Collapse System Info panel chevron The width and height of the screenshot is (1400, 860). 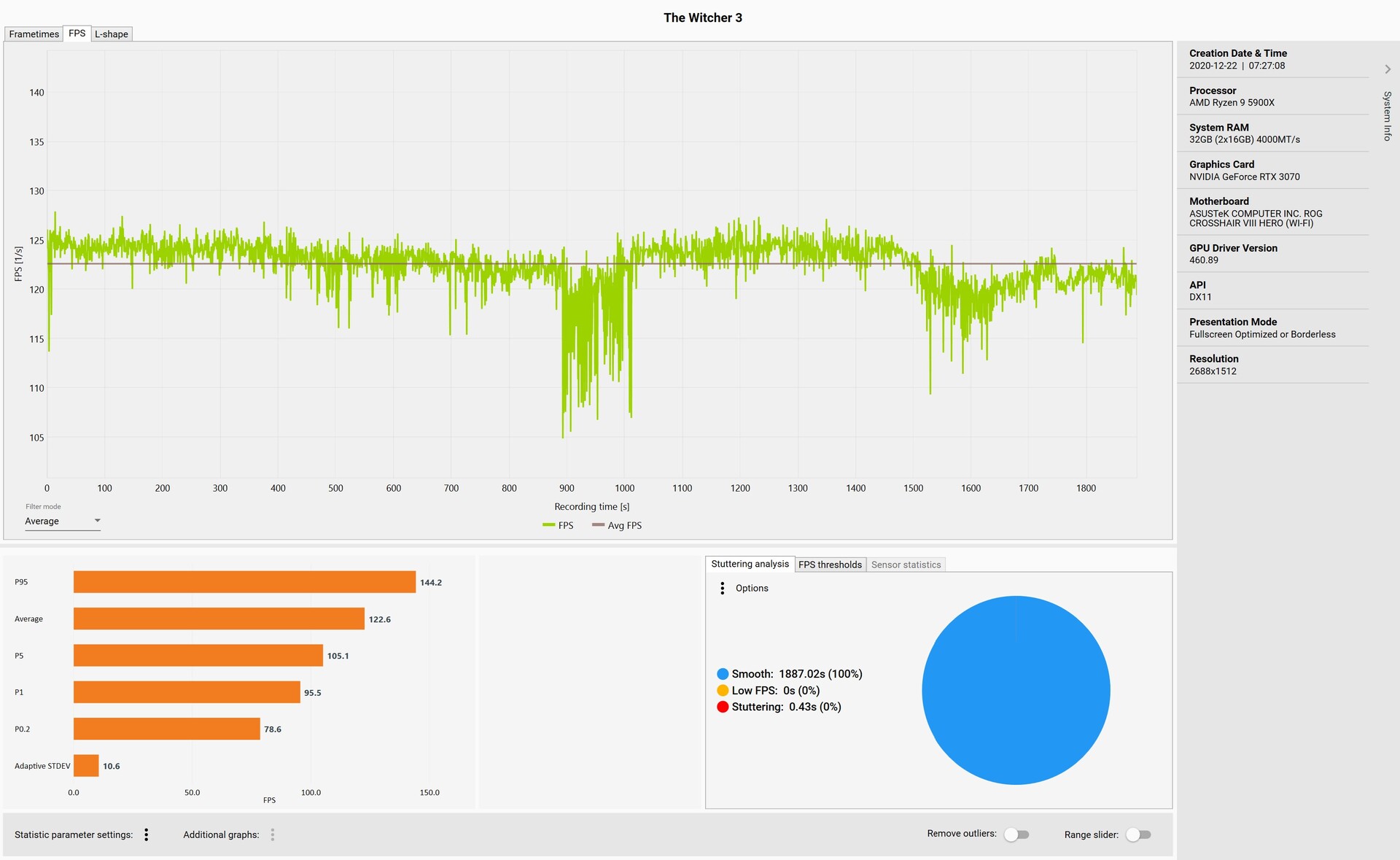coord(1388,69)
